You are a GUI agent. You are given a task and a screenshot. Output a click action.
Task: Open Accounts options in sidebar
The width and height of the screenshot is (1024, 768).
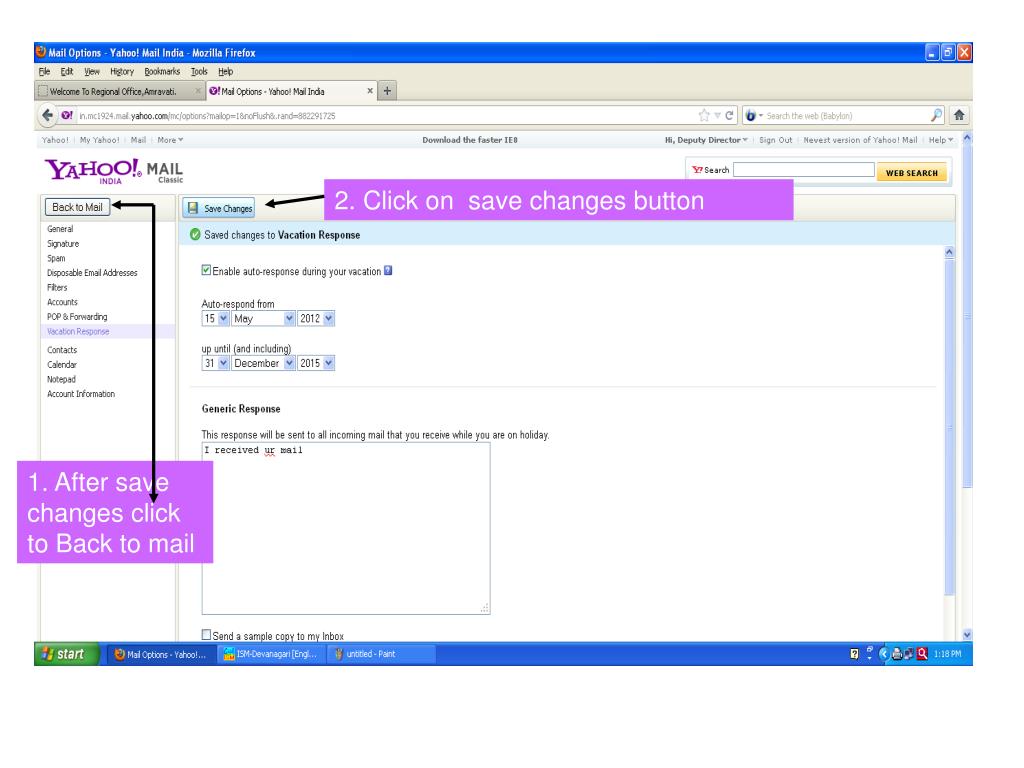tap(62, 302)
